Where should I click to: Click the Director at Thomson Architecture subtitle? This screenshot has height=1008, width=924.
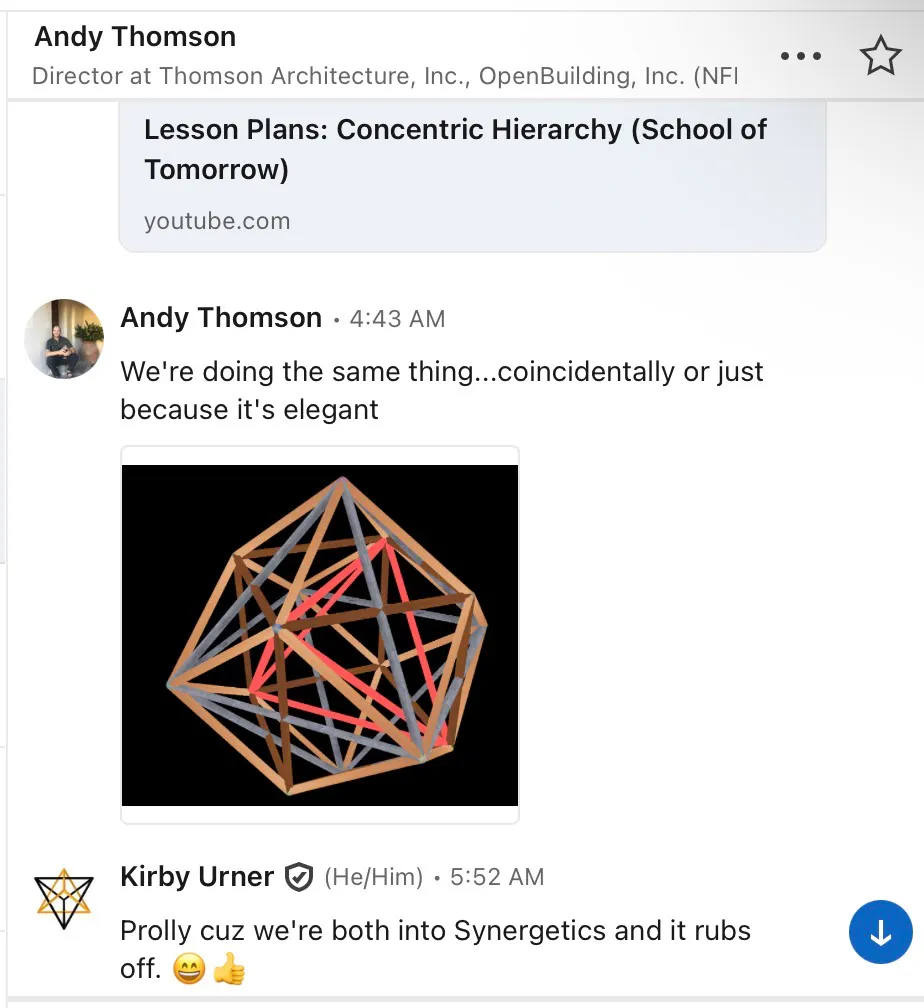pyautogui.click(x=385, y=77)
